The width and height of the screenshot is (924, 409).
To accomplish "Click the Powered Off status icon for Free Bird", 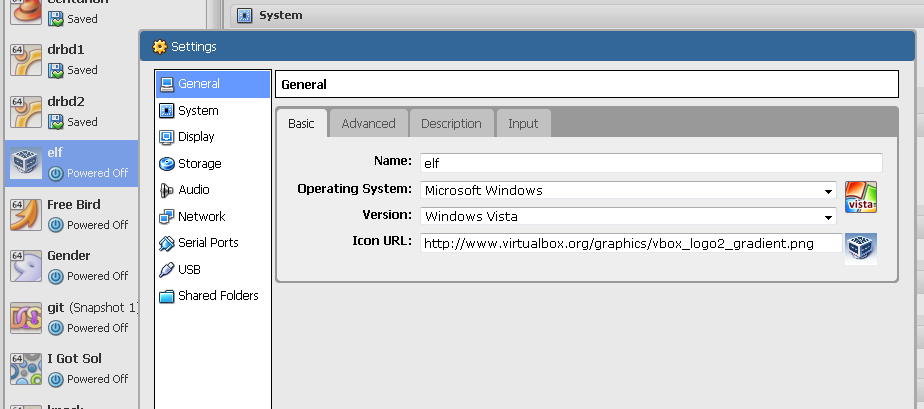I will click(x=56, y=225).
